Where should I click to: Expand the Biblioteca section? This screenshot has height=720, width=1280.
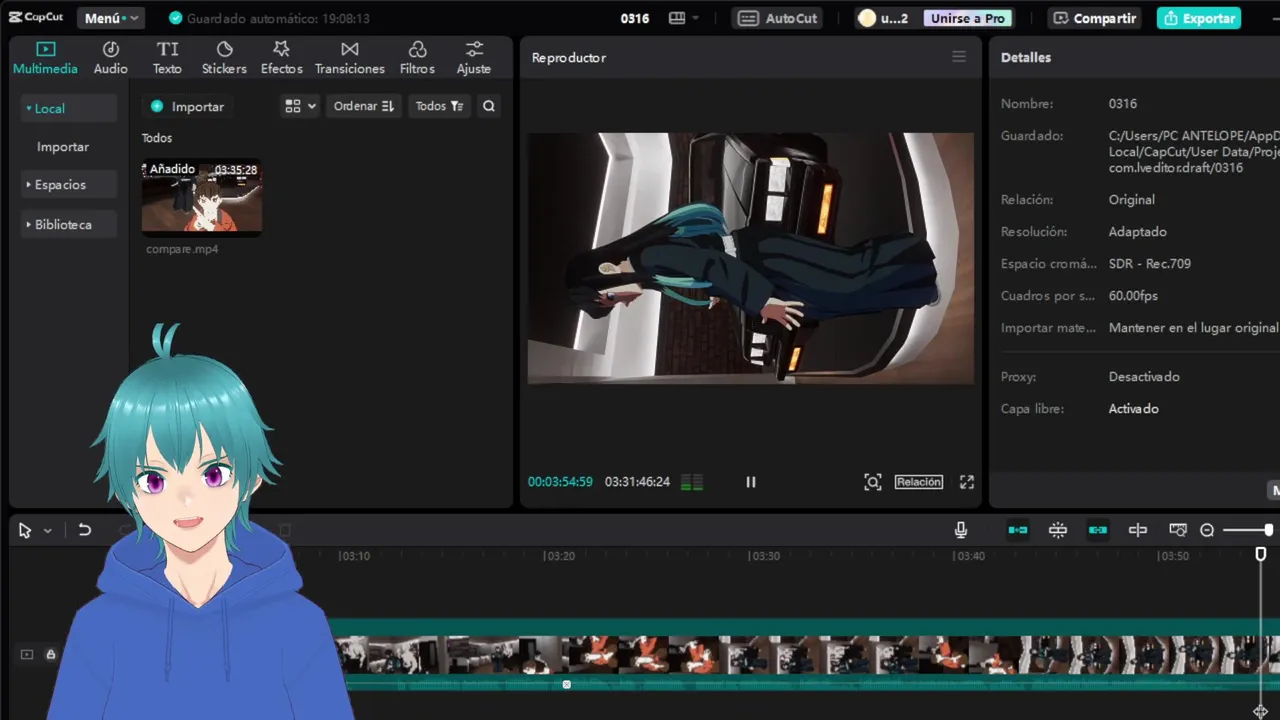[68, 225]
